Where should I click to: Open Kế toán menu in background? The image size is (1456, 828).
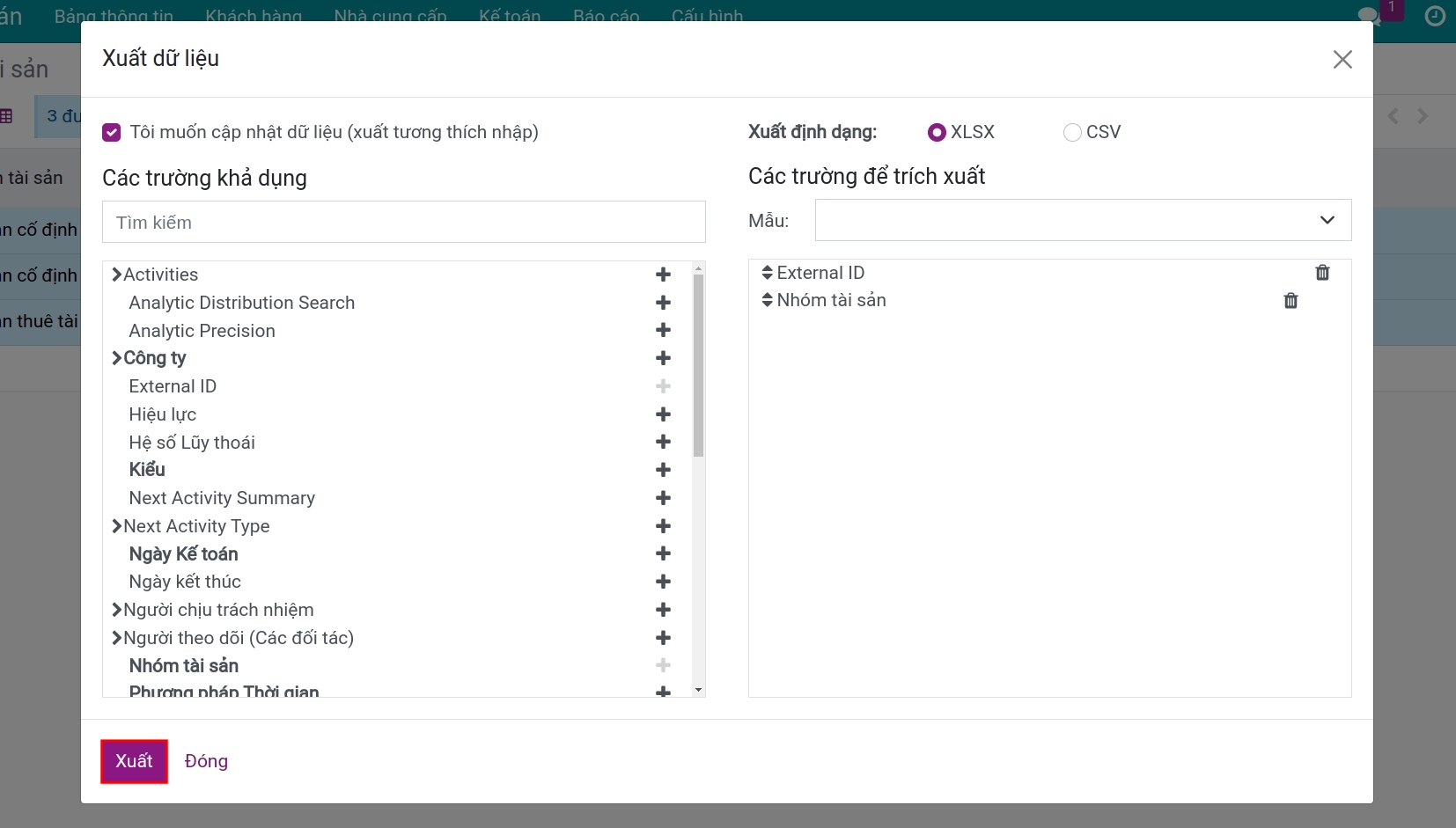[510, 15]
